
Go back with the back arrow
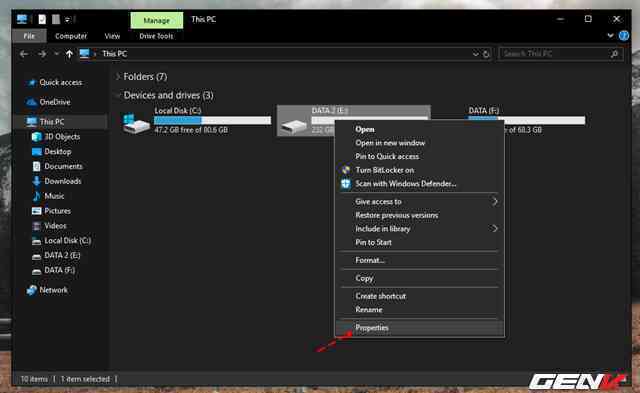point(24,53)
